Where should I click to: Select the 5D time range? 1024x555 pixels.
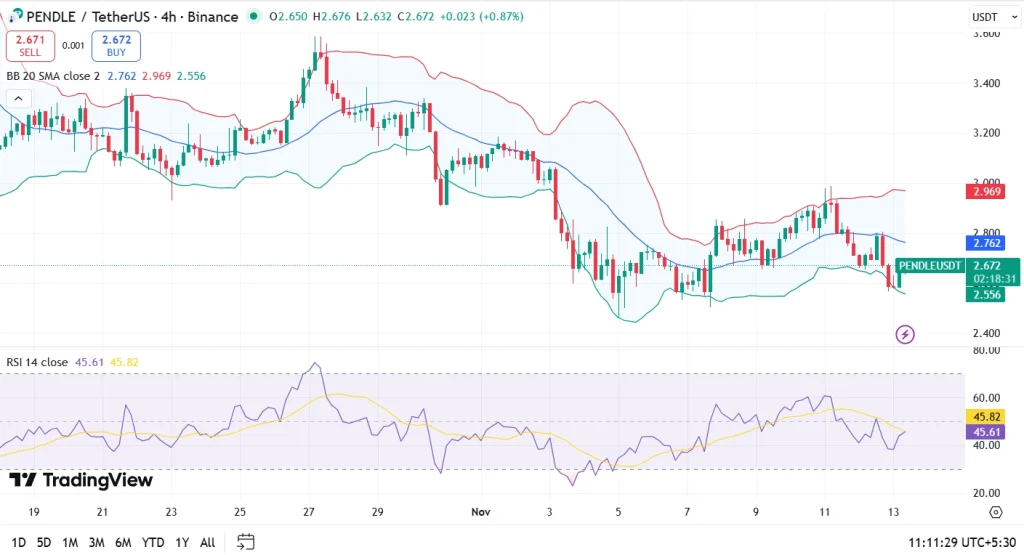(44, 542)
